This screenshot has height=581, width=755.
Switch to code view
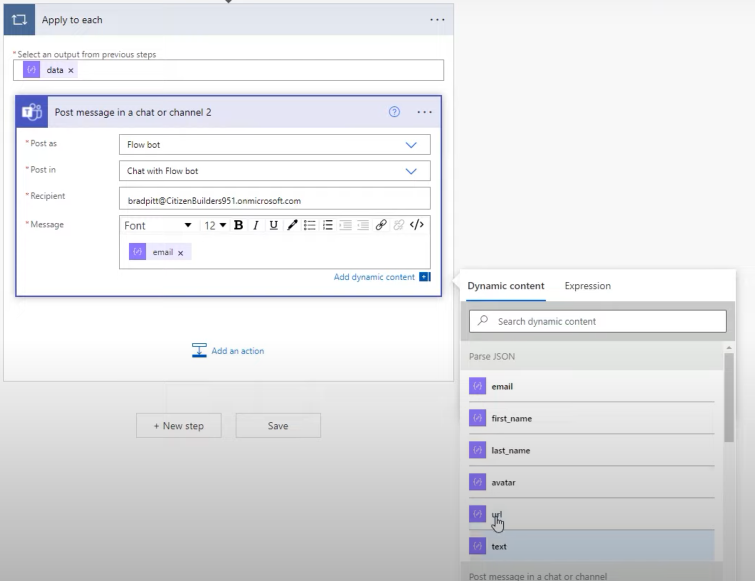pos(417,225)
